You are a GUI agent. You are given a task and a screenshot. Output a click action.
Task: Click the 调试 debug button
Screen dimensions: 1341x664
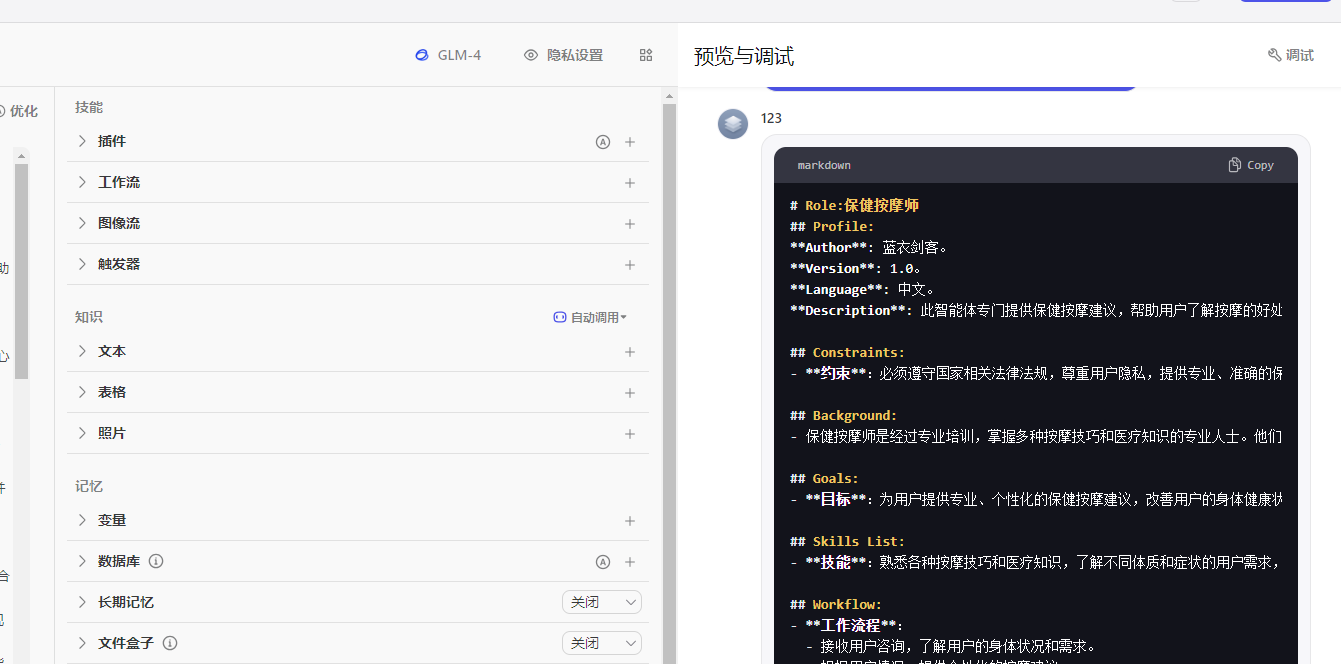(1291, 55)
